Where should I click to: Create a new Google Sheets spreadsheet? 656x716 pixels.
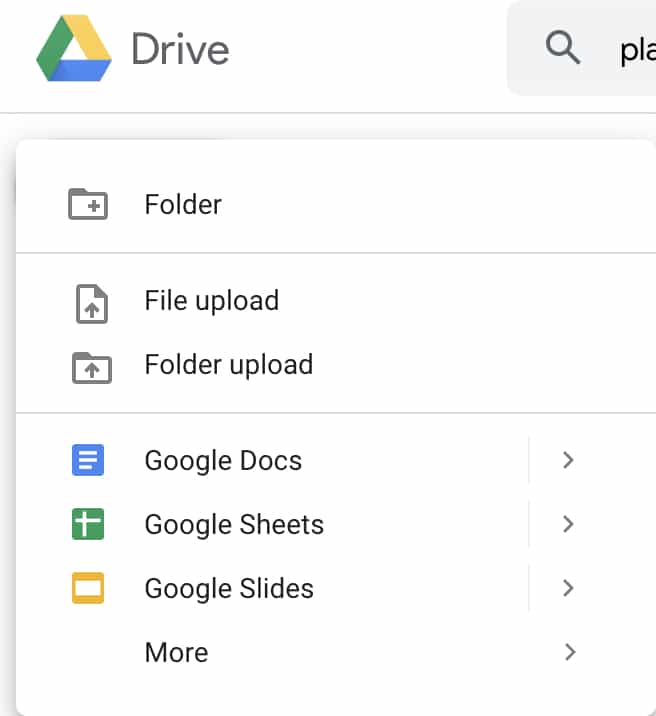(x=272, y=524)
